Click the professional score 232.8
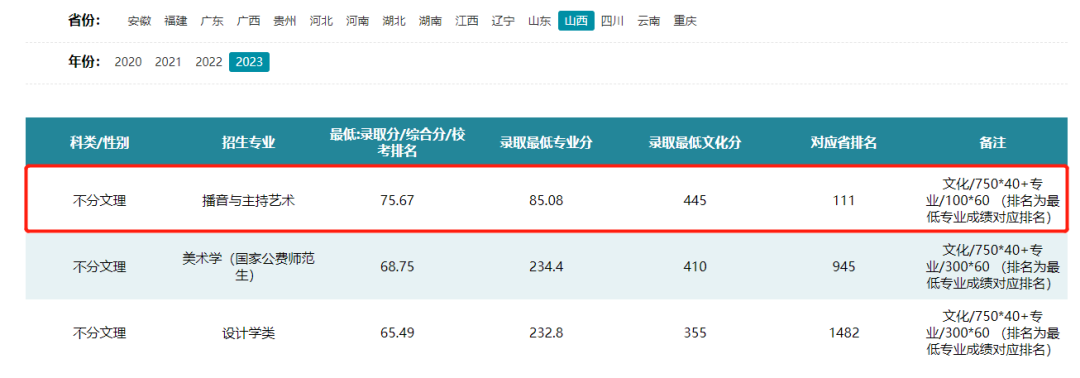This screenshot has width=1080, height=378. (x=546, y=333)
